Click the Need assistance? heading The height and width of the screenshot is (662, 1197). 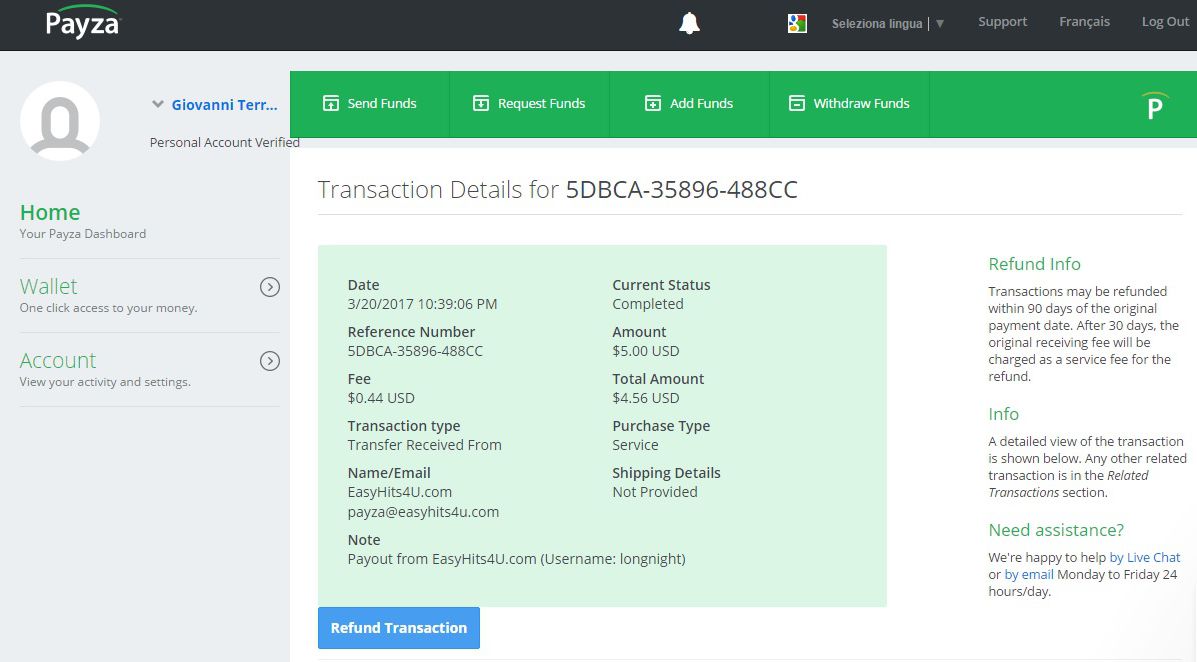click(x=1056, y=530)
